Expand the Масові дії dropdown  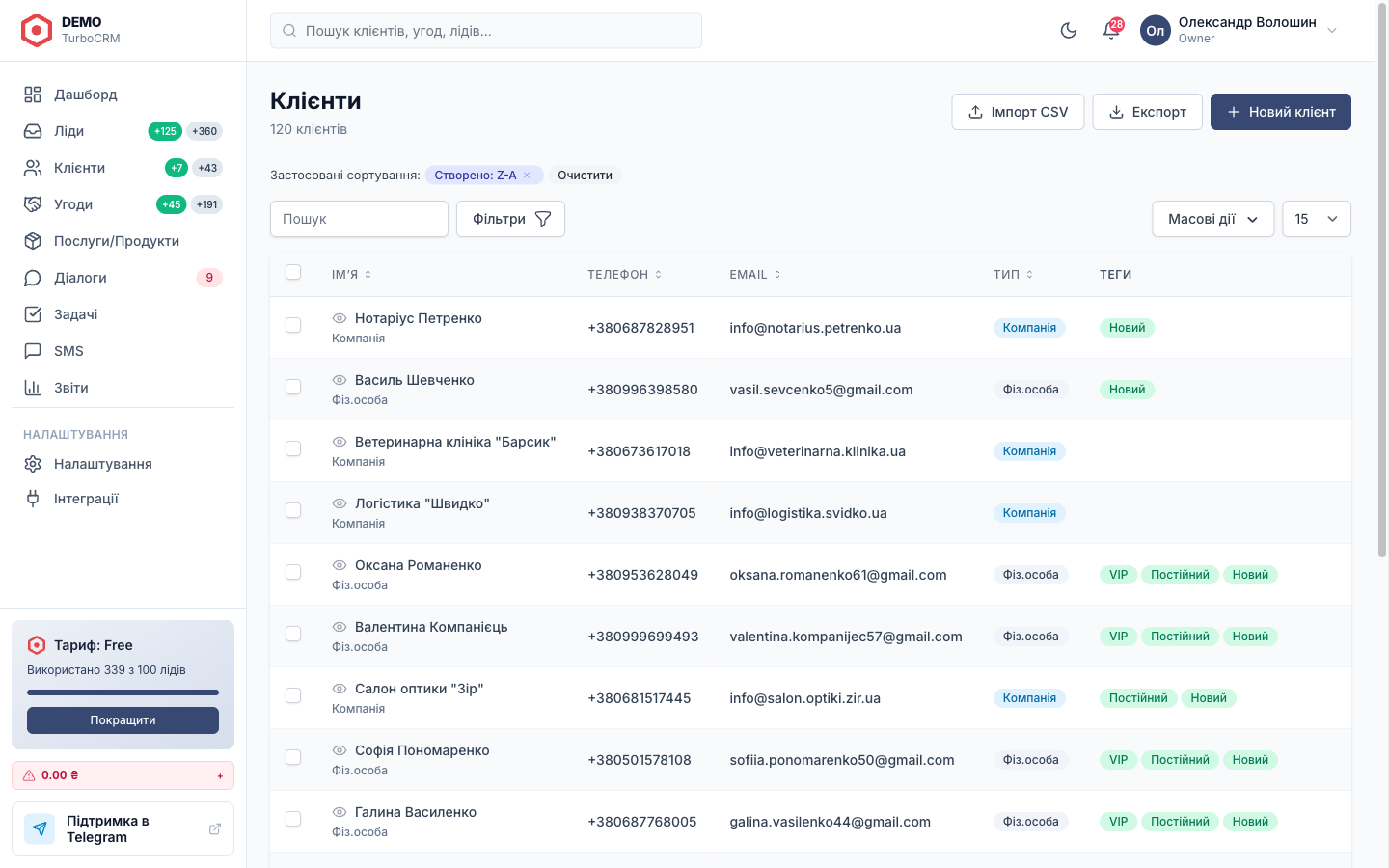1213,219
